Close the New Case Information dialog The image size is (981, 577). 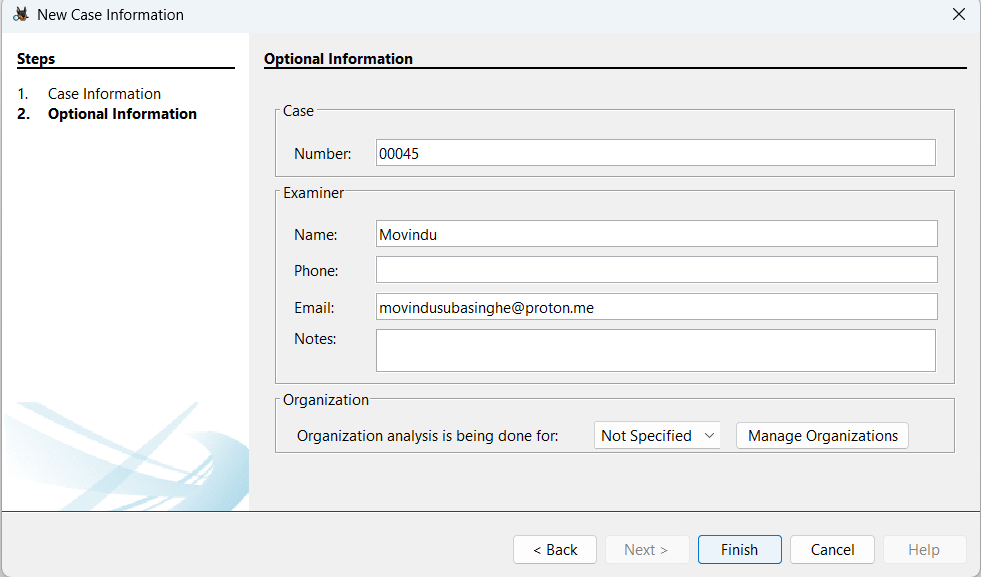[958, 15]
